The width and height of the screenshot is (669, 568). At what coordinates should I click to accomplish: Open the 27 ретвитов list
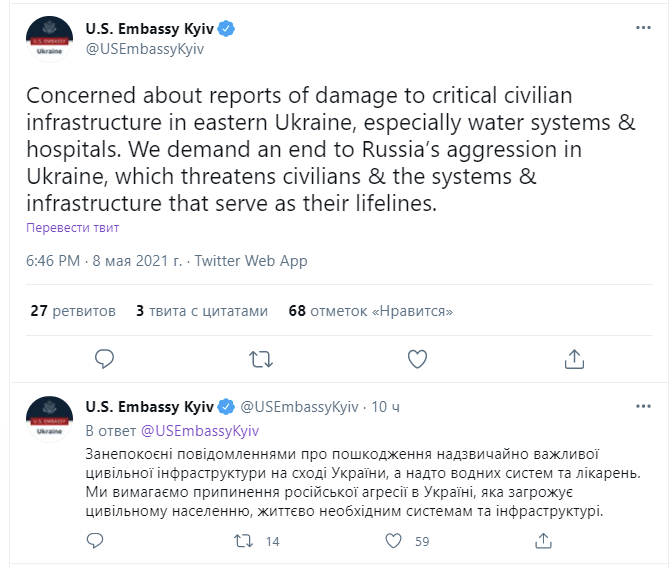pos(73,310)
